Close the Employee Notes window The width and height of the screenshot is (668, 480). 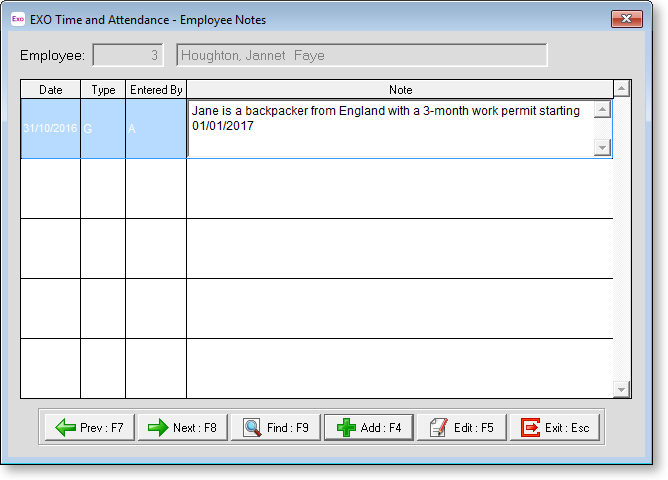point(626,19)
